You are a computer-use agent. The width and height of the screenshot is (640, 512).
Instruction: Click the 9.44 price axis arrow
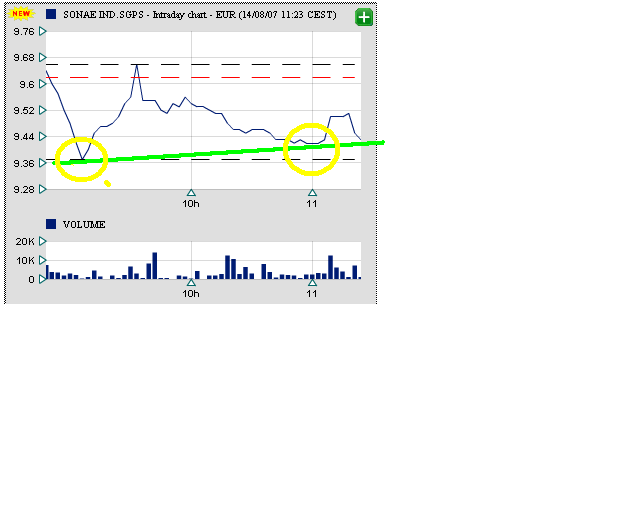coord(42,136)
